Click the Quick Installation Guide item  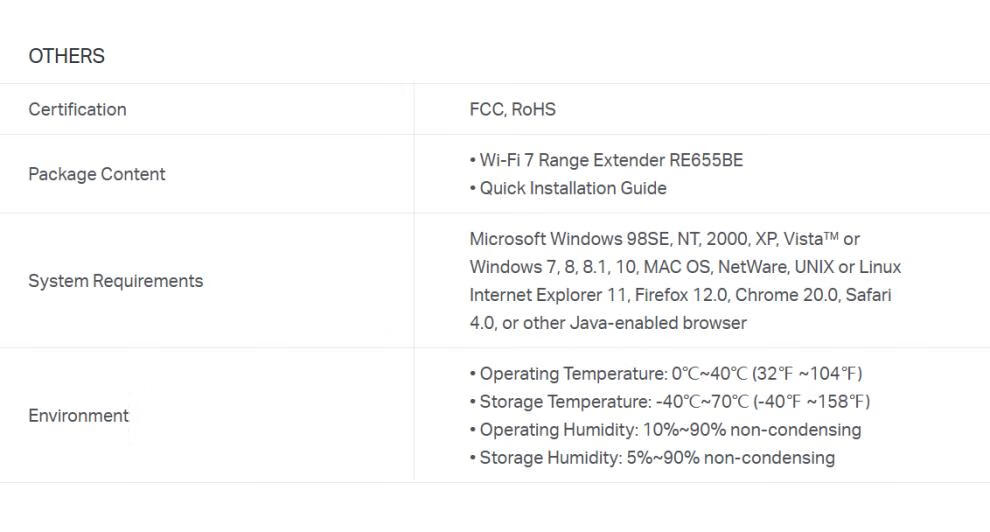click(573, 188)
